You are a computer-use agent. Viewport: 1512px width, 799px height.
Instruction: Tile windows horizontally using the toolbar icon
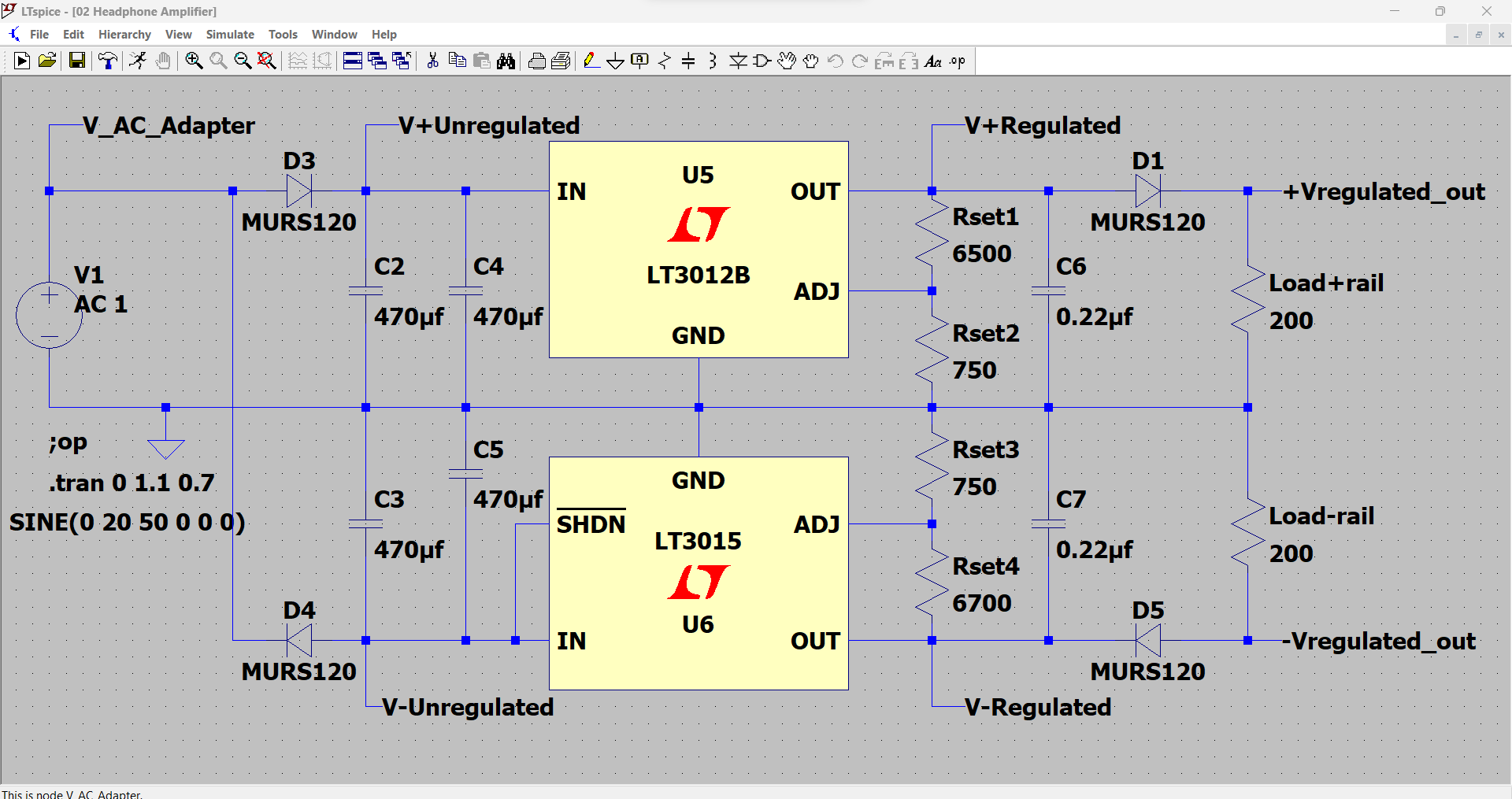point(353,61)
